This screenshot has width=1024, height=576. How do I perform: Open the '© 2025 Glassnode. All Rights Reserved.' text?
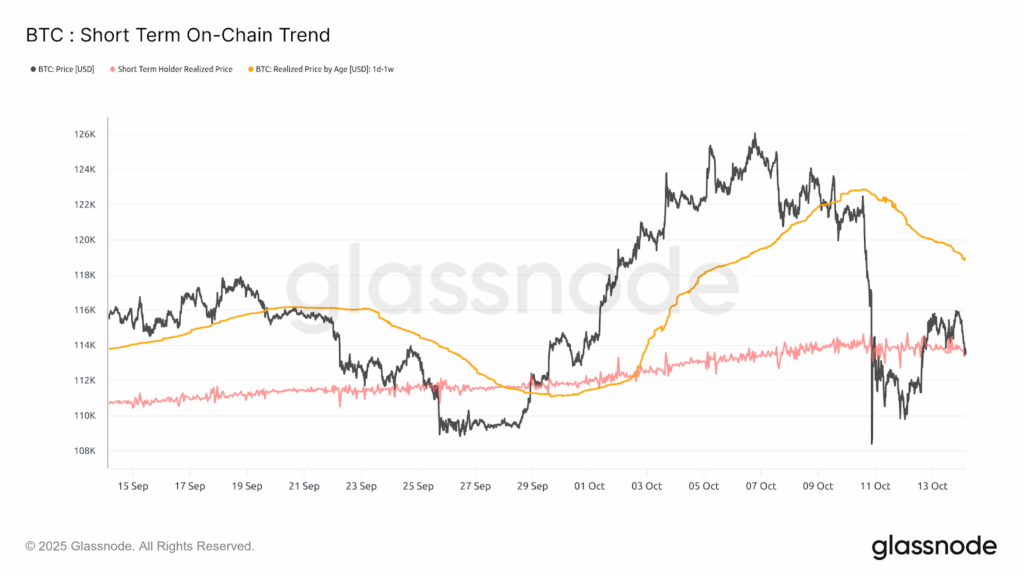(x=139, y=547)
